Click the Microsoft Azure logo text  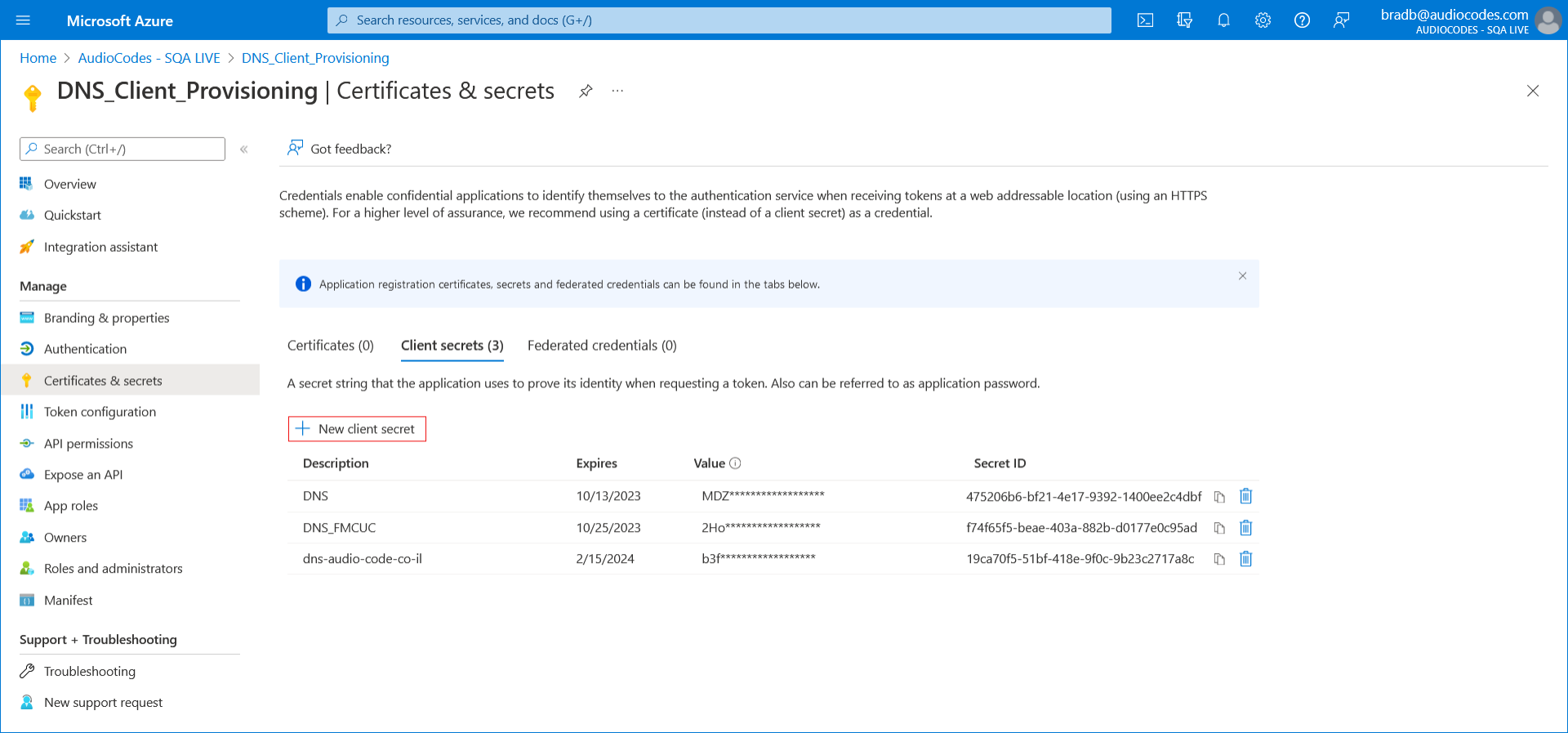click(120, 20)
